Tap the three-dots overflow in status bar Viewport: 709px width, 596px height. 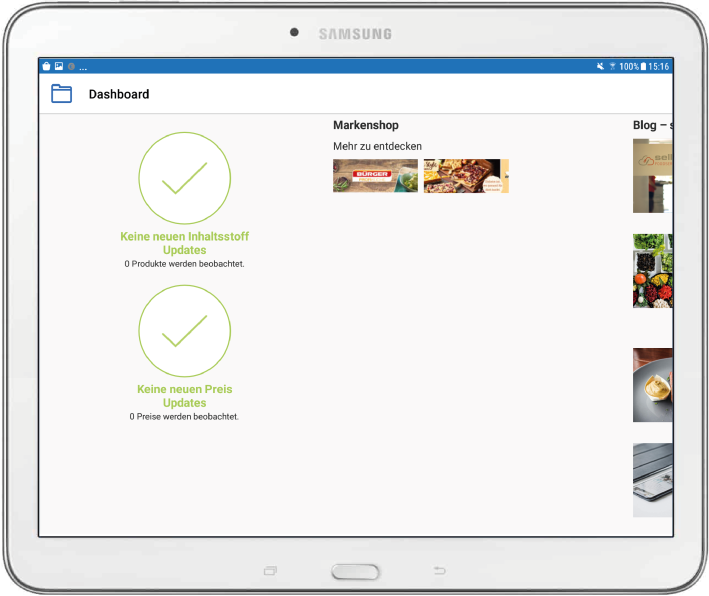[83, 69]
